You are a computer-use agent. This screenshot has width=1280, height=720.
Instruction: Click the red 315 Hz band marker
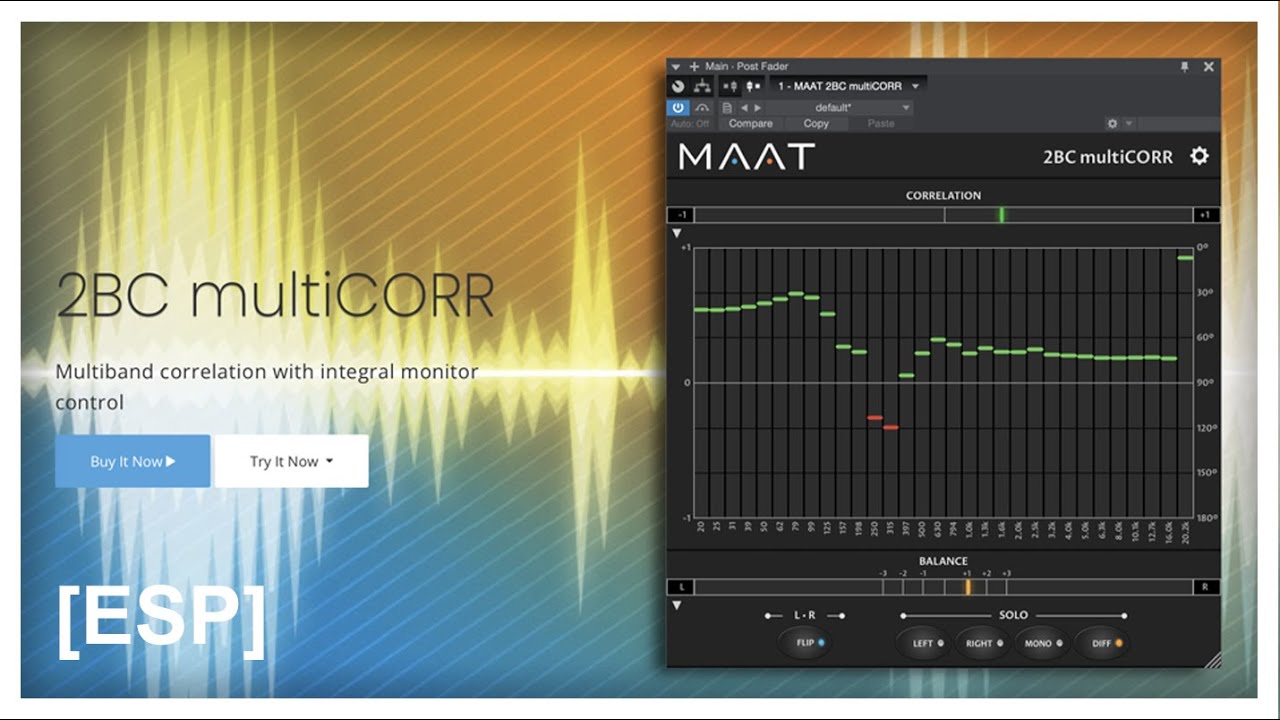tap(891, 428)
